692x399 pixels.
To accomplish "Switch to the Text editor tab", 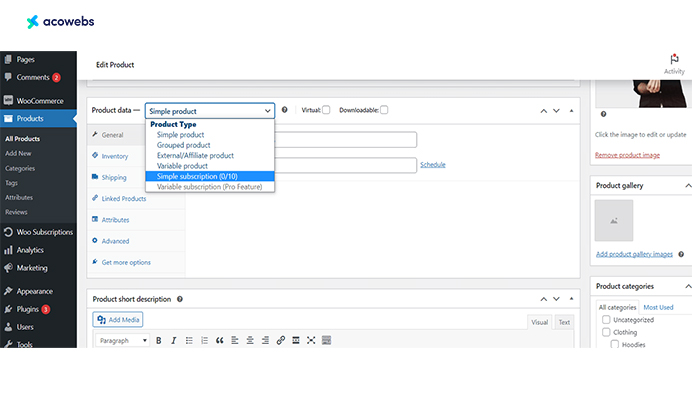I will 564,322.
